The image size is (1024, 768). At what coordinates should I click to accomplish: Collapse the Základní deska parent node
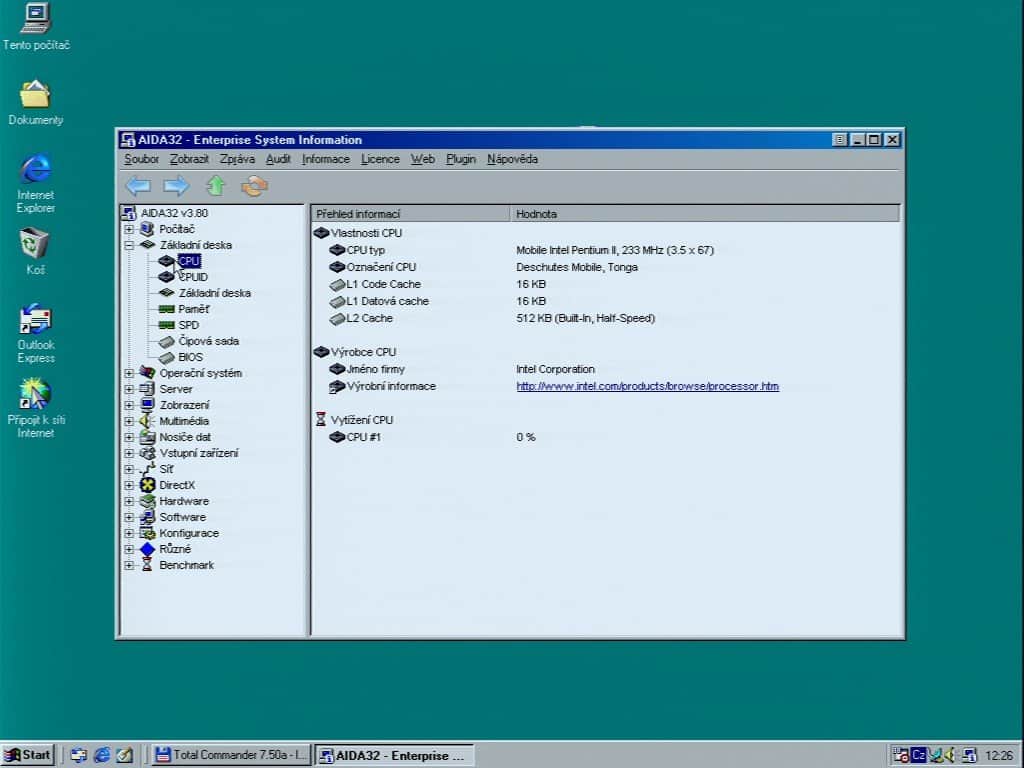(x=129, y=246)
